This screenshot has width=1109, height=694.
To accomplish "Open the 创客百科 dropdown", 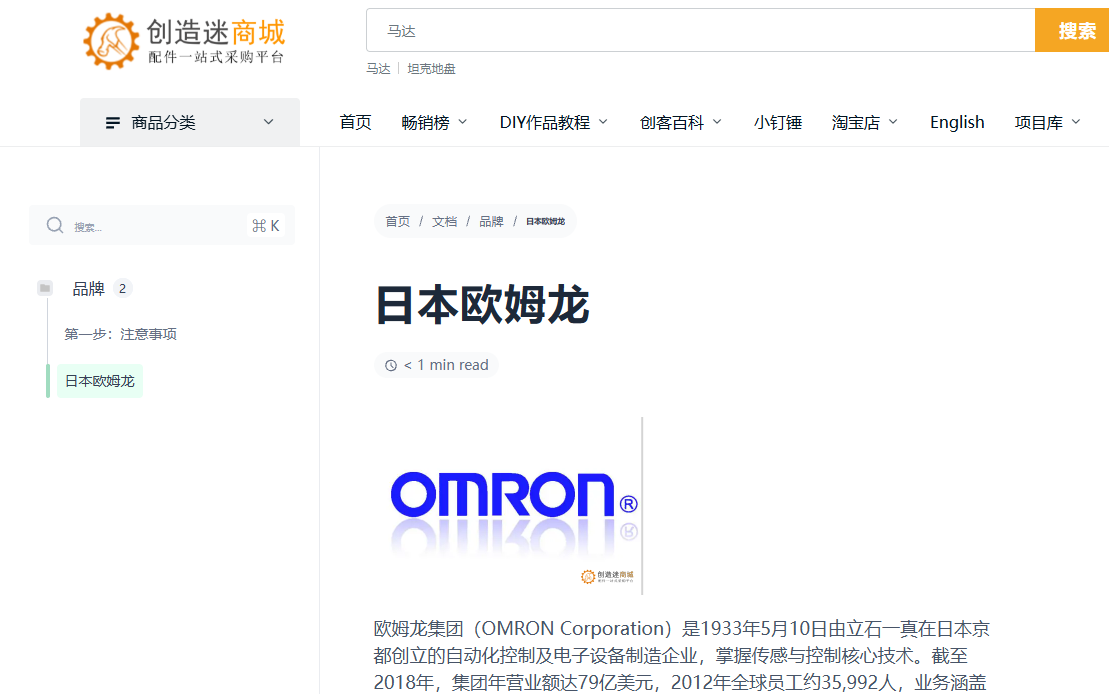I will [681, 123].
